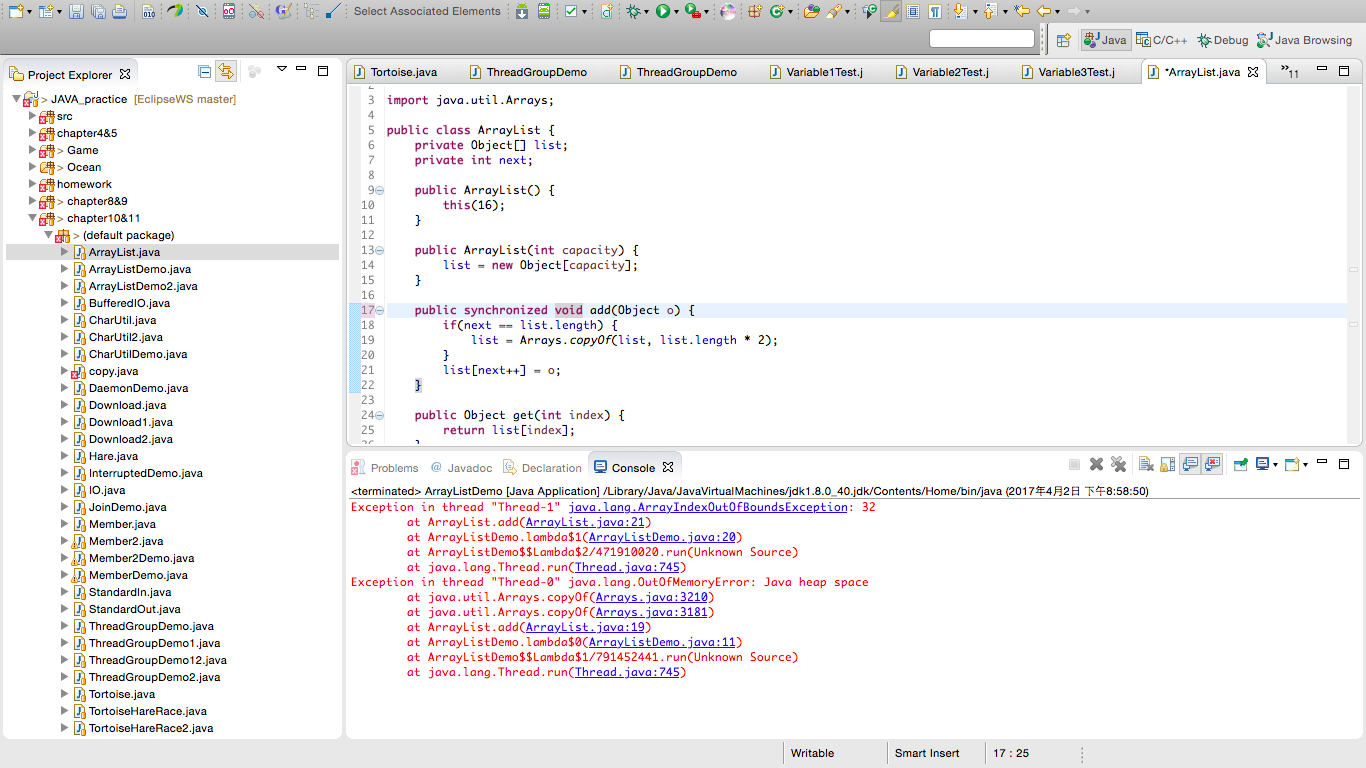Click the New Java Package icon
Image resolution: width=1366 pixels, height=768 pixels.
[755, 11]
